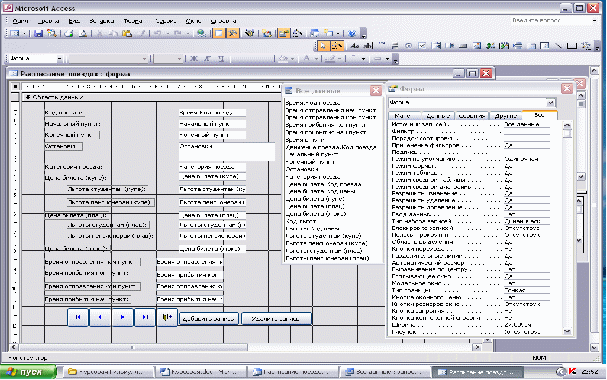Image resolution: width=607 pixels, height=380 pixels.
Task: Switch to the Макет tab in Properties
Action: (403, 116)
